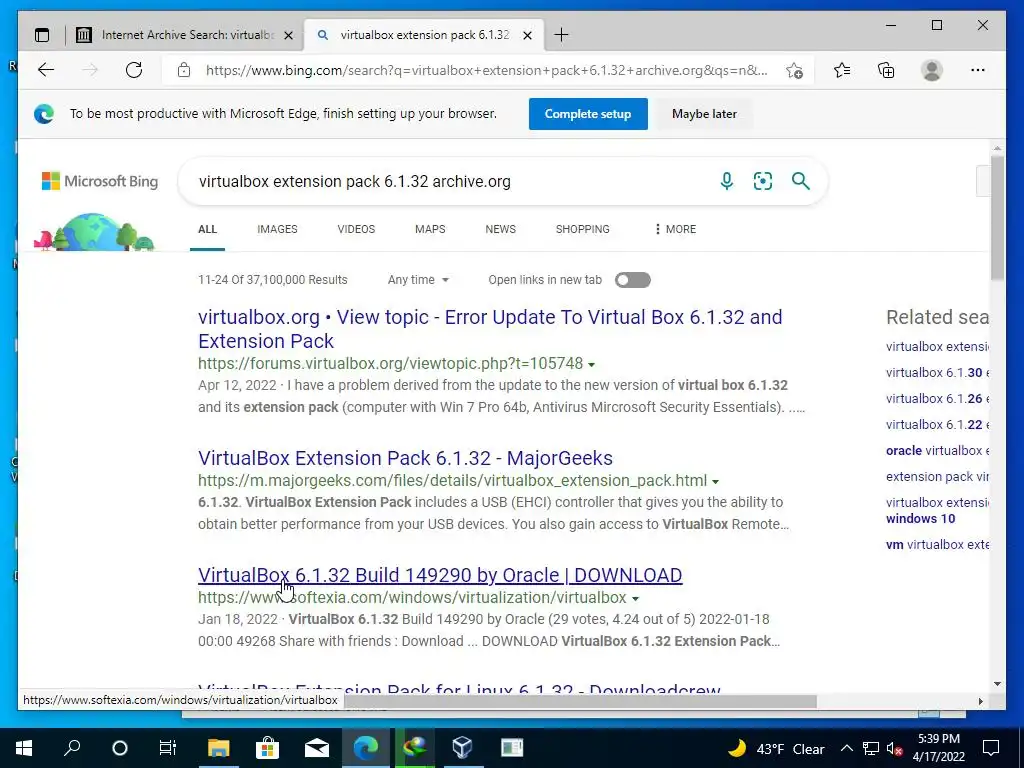Switch to NEWS results tab
Image resolution: width=1024 pixels, height=768 pixels.
[500, 229]
